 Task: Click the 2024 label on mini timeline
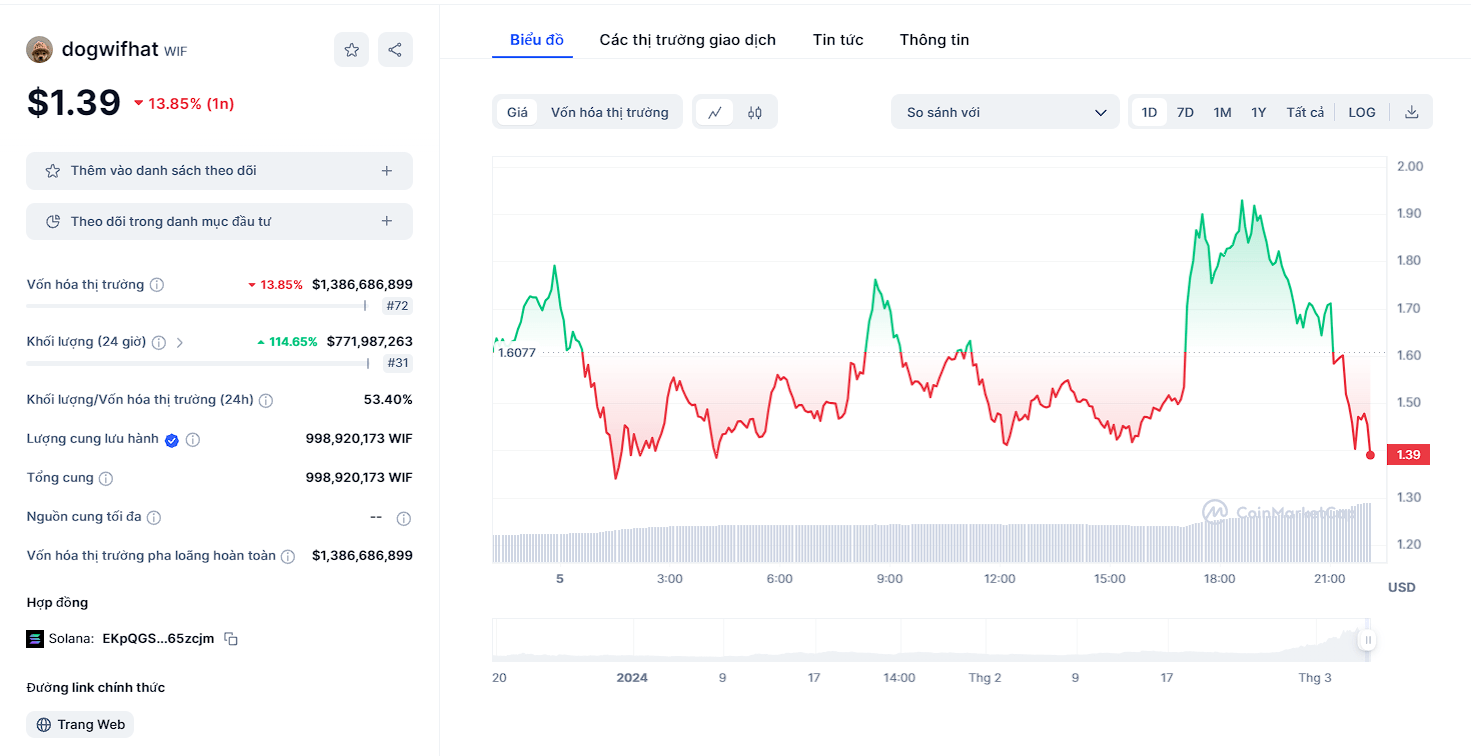(x=632, y=678)
